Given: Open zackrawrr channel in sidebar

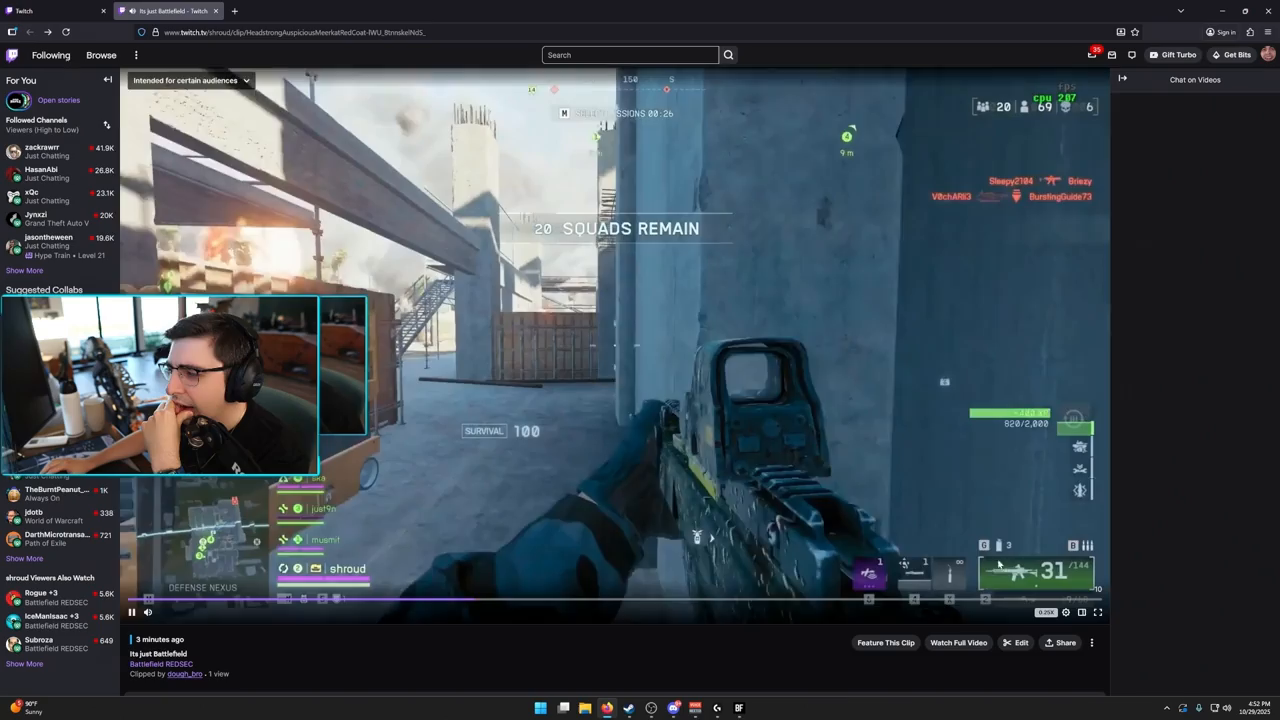Looking at the screenshot, I should click(x=60, y=152).
